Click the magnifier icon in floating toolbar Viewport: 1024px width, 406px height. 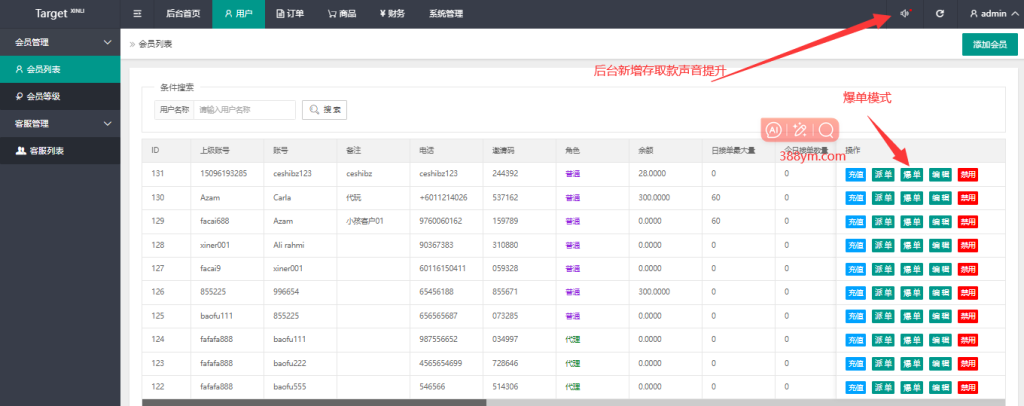pyautogui.click(x=826, y=130)
